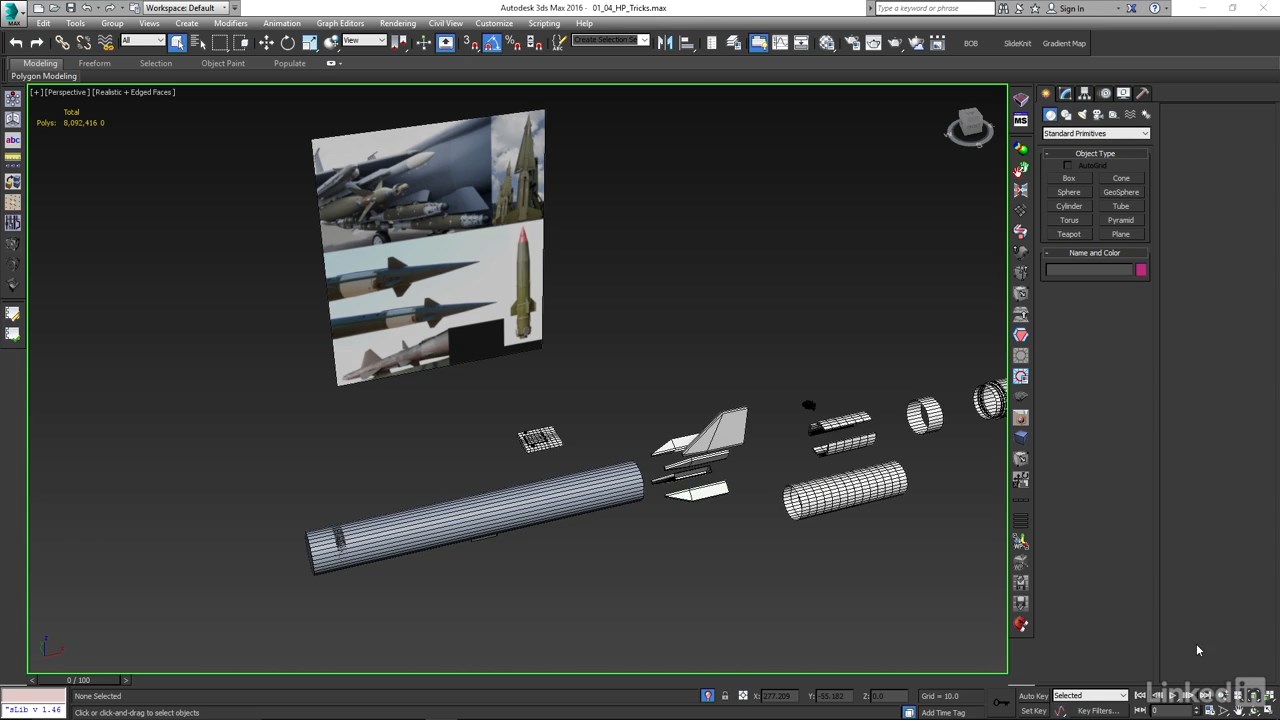Click the Select and Link chain icon
This screenshot has height=720, width=1280.
click(62, 43)
